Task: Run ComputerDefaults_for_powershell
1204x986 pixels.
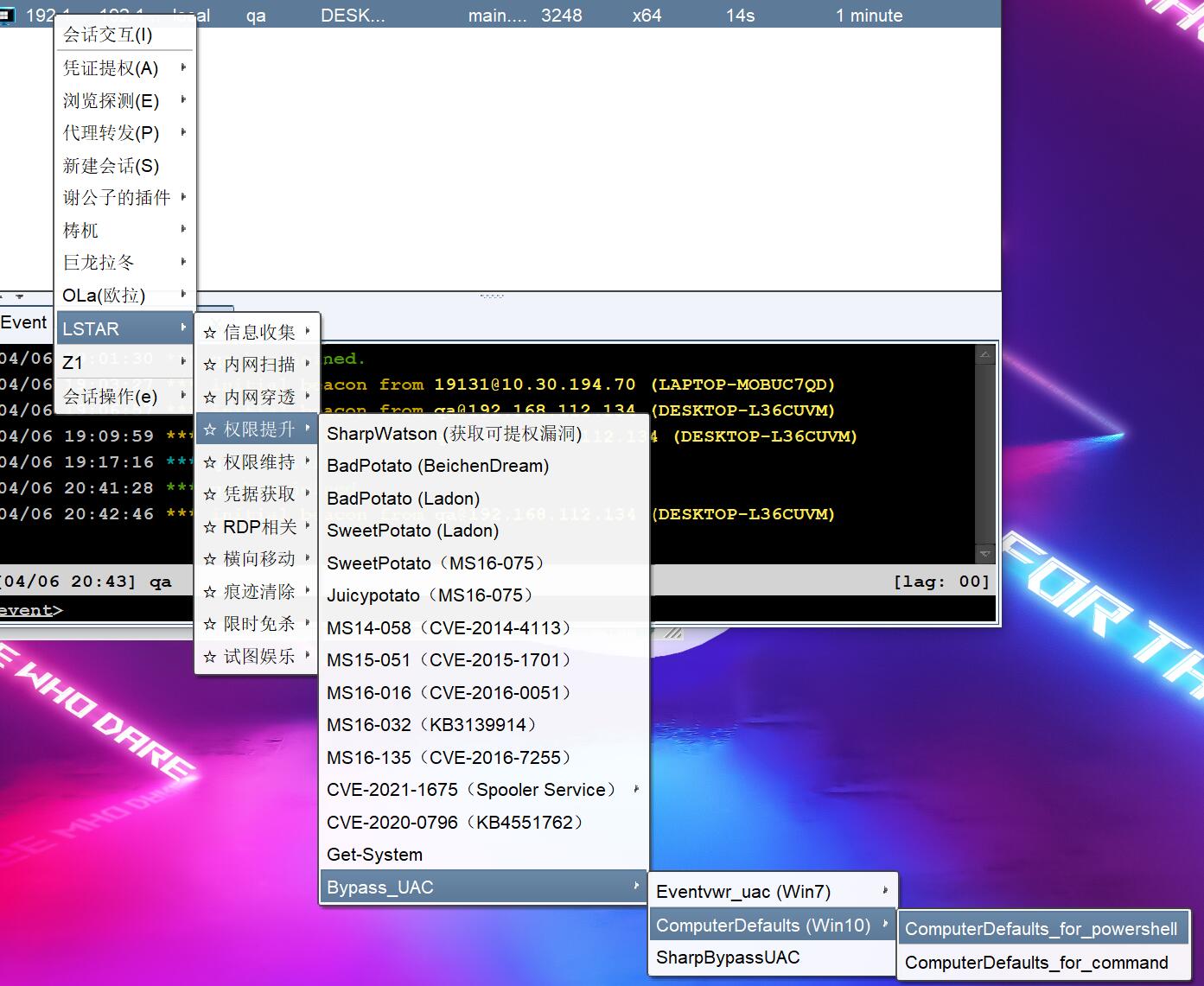Action: pyautogui.click(x=1043, y=929)
